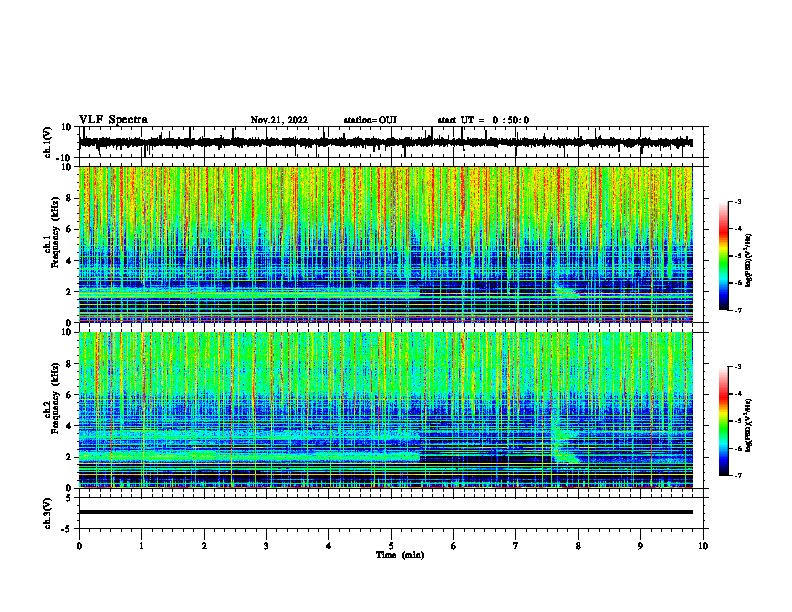
Task: Click the time axis tick label "1"
Action: (141, 546)
